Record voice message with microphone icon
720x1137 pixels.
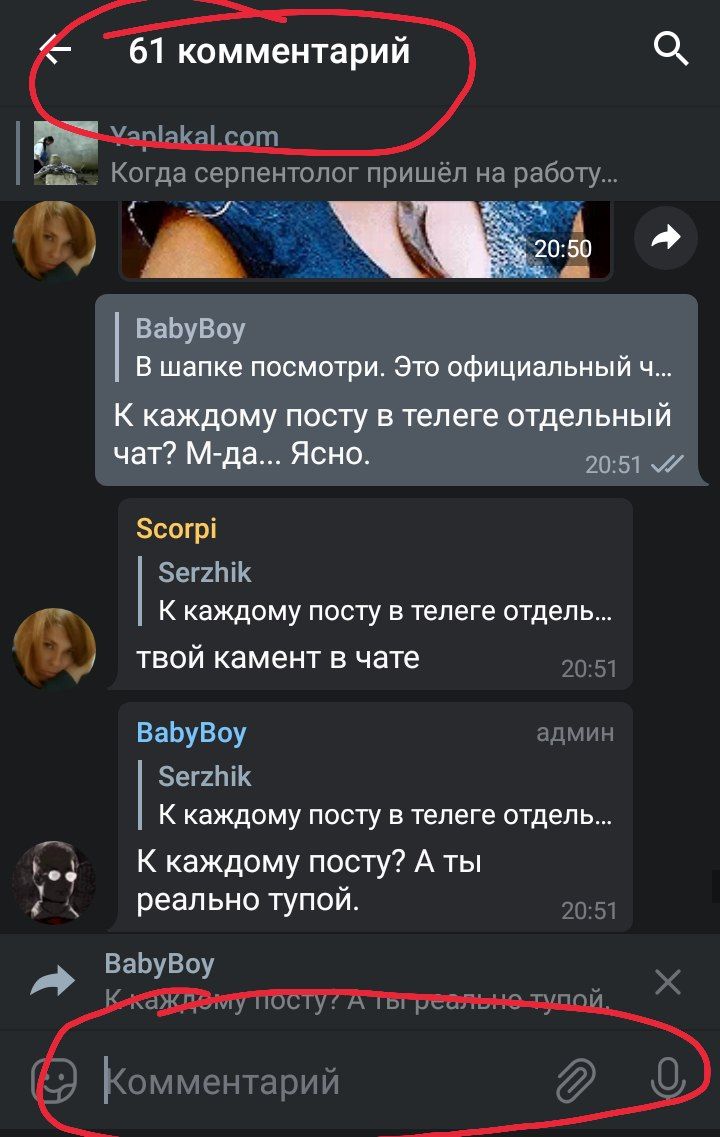coord(667,1080)
